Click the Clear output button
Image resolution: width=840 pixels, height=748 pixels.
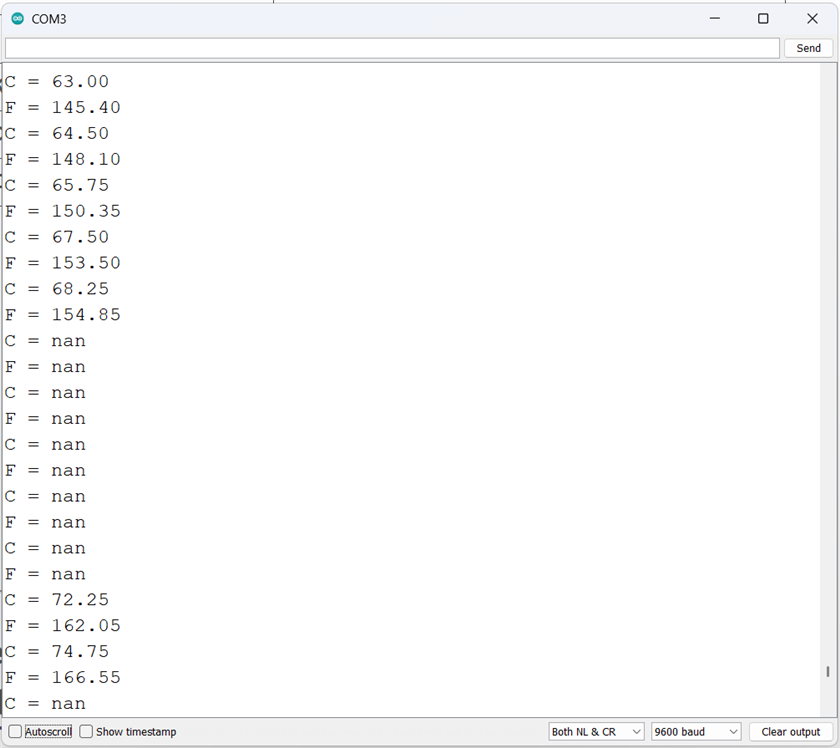790,731
